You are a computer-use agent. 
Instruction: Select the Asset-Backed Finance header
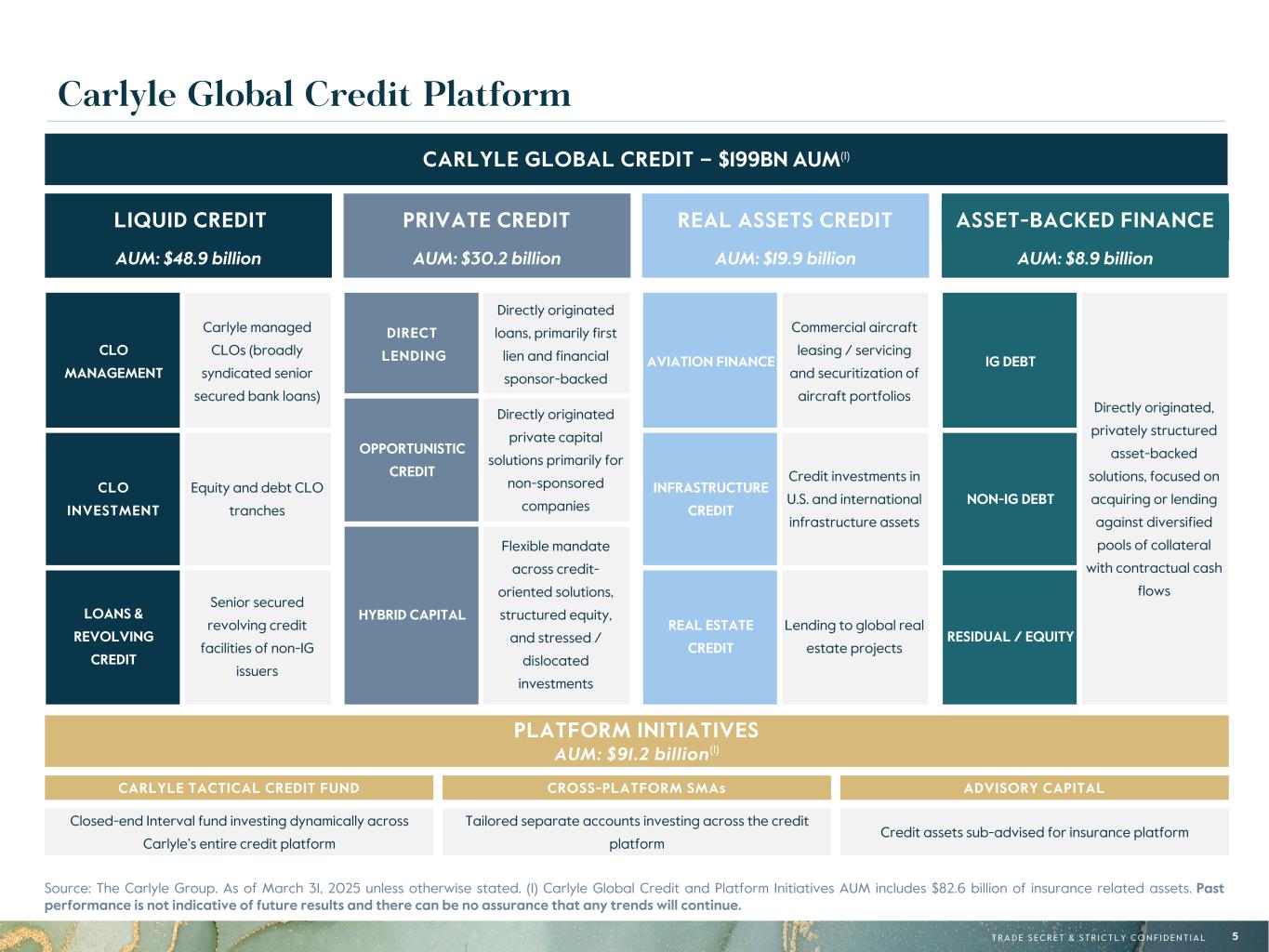pyautogui.click(x=1085, y=235)
